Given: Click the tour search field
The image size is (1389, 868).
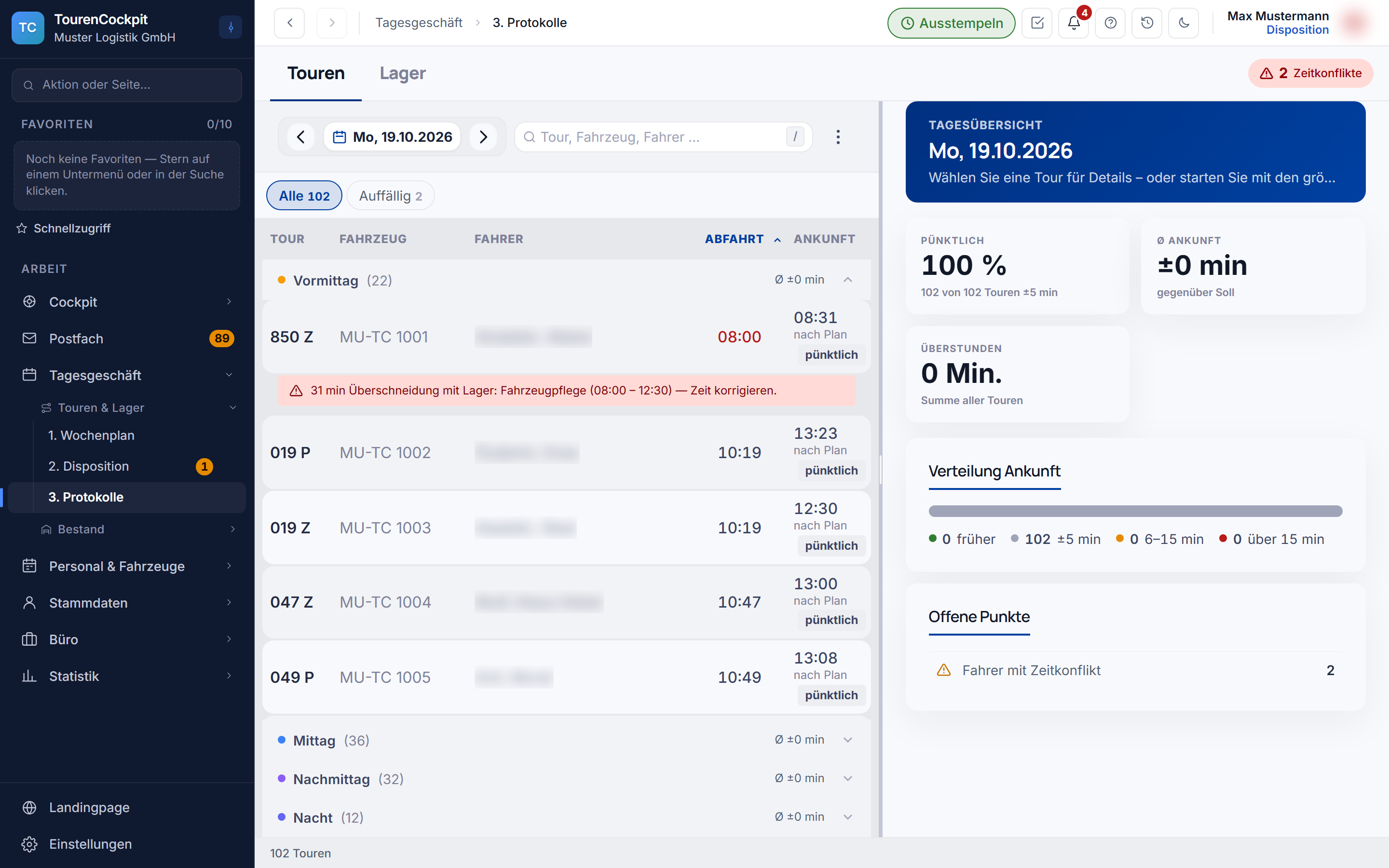Looking at the screenshot, I should (x=664, y=136).
